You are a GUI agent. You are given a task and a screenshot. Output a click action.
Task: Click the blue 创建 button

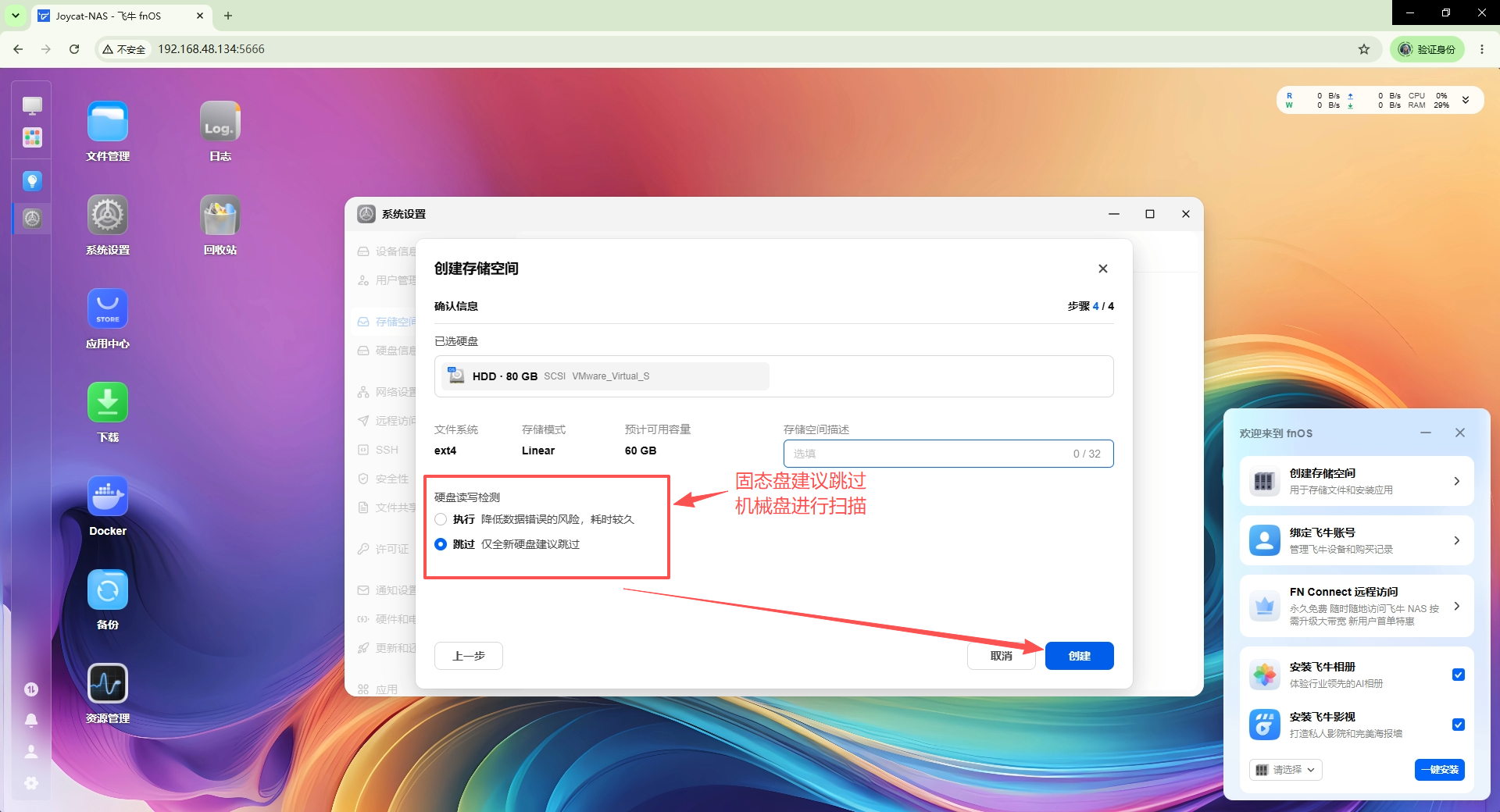click(x=1079, y=656)
